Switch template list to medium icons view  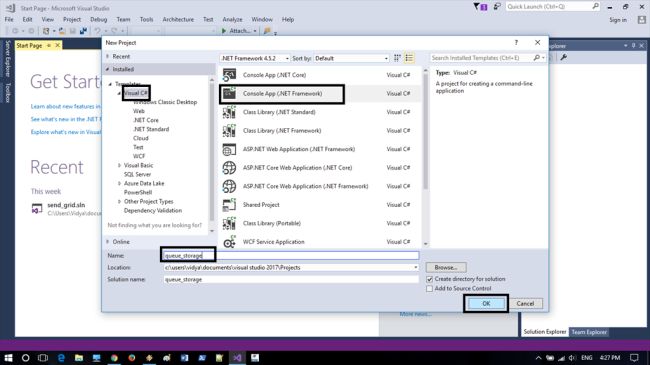[x=409, y=58]
